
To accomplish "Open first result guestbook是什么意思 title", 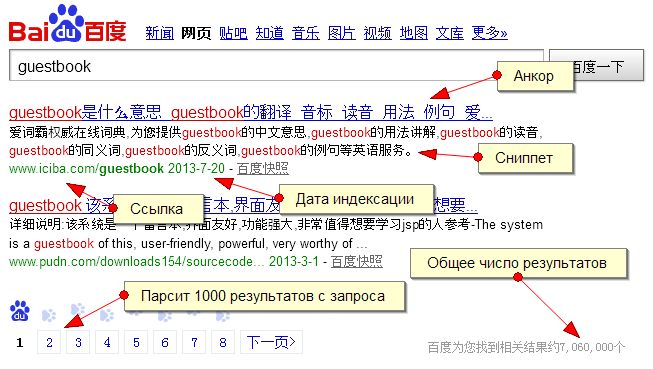I will pyautogui.click(x=251, y=112).
